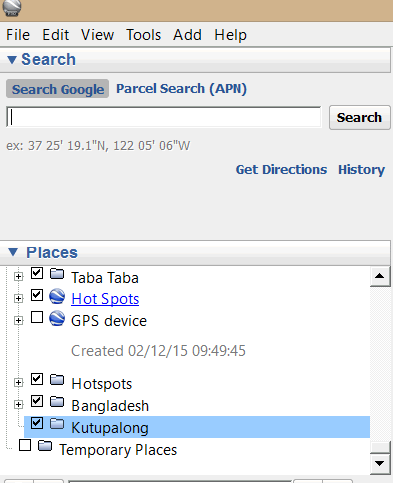The image size is (393, 483).
Task: Click the Temporary Places folder icon
Action: pos(45,446)
